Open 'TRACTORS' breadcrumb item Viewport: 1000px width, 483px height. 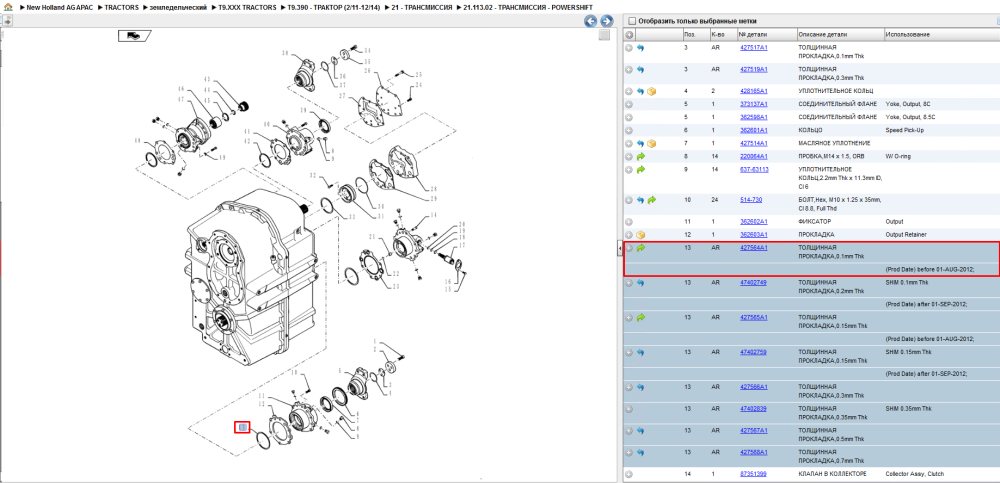point(121,7)
